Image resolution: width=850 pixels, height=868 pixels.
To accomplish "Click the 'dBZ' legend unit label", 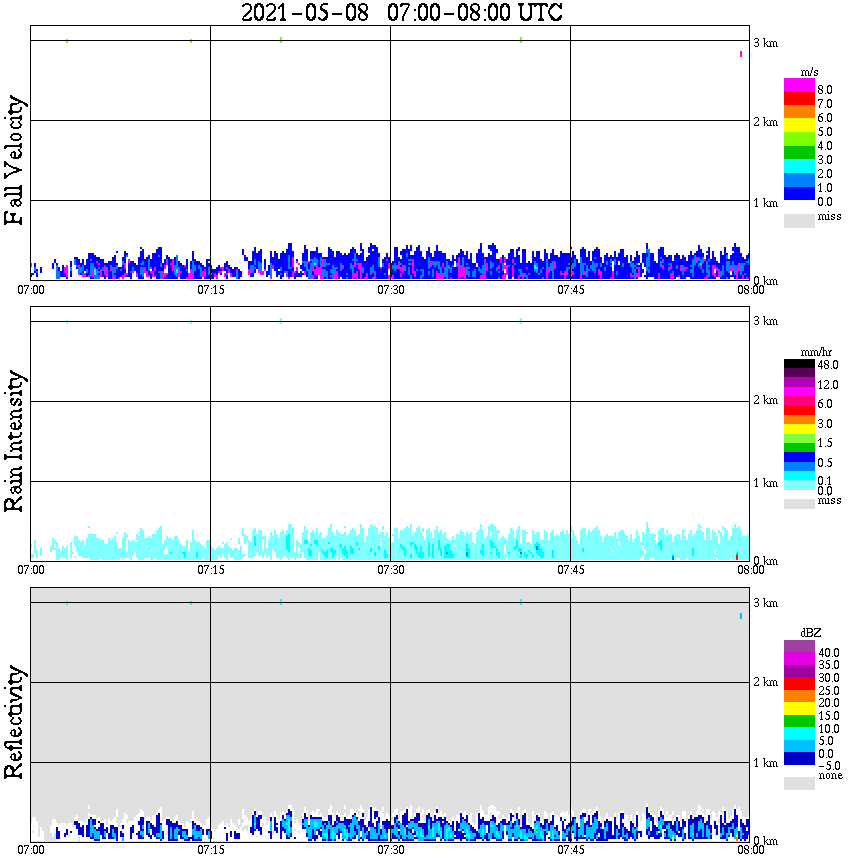I will tap(810, 633).
